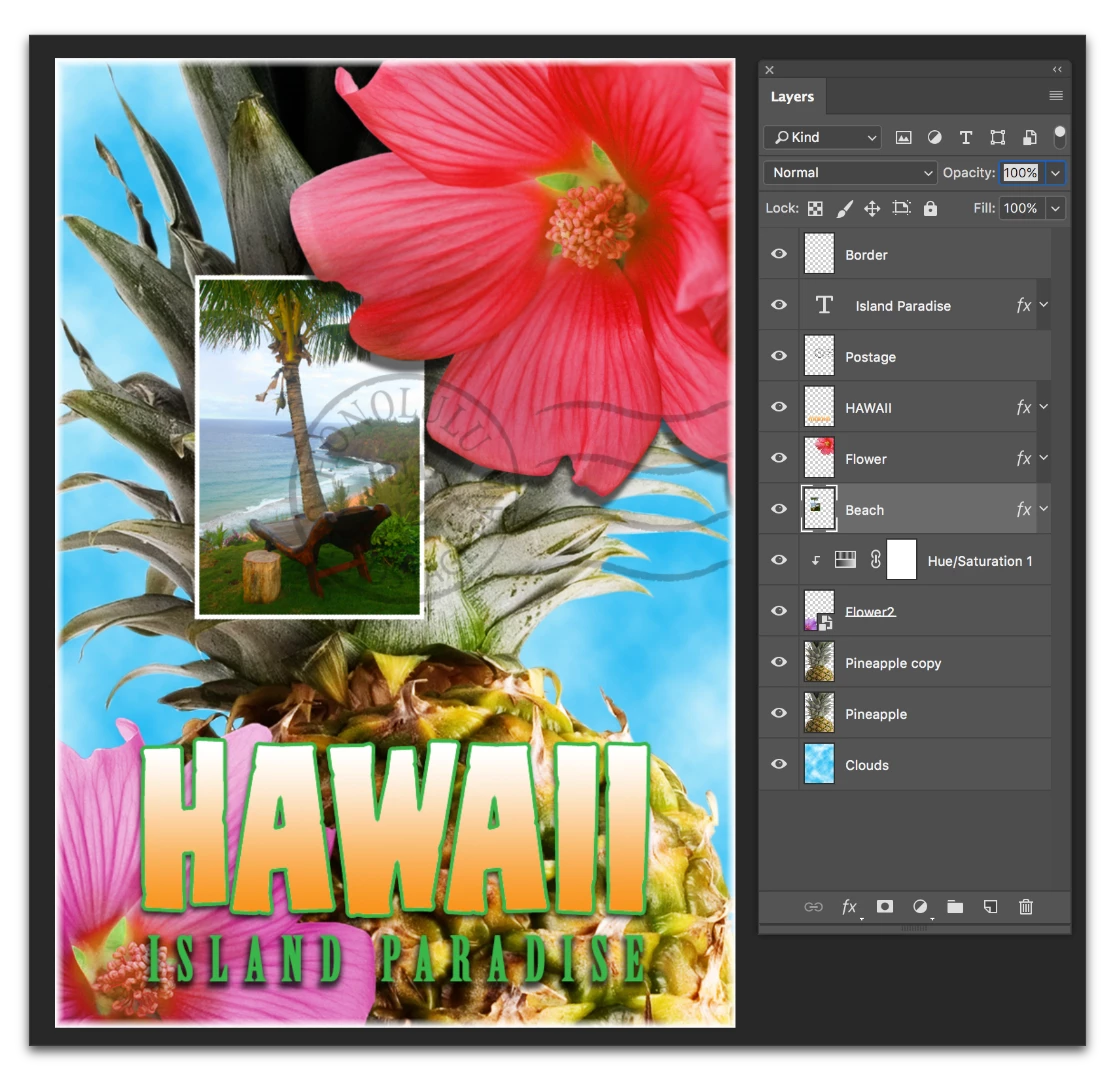
Task: Expand HAWAII layer effects chevron
Action: 1044,407
